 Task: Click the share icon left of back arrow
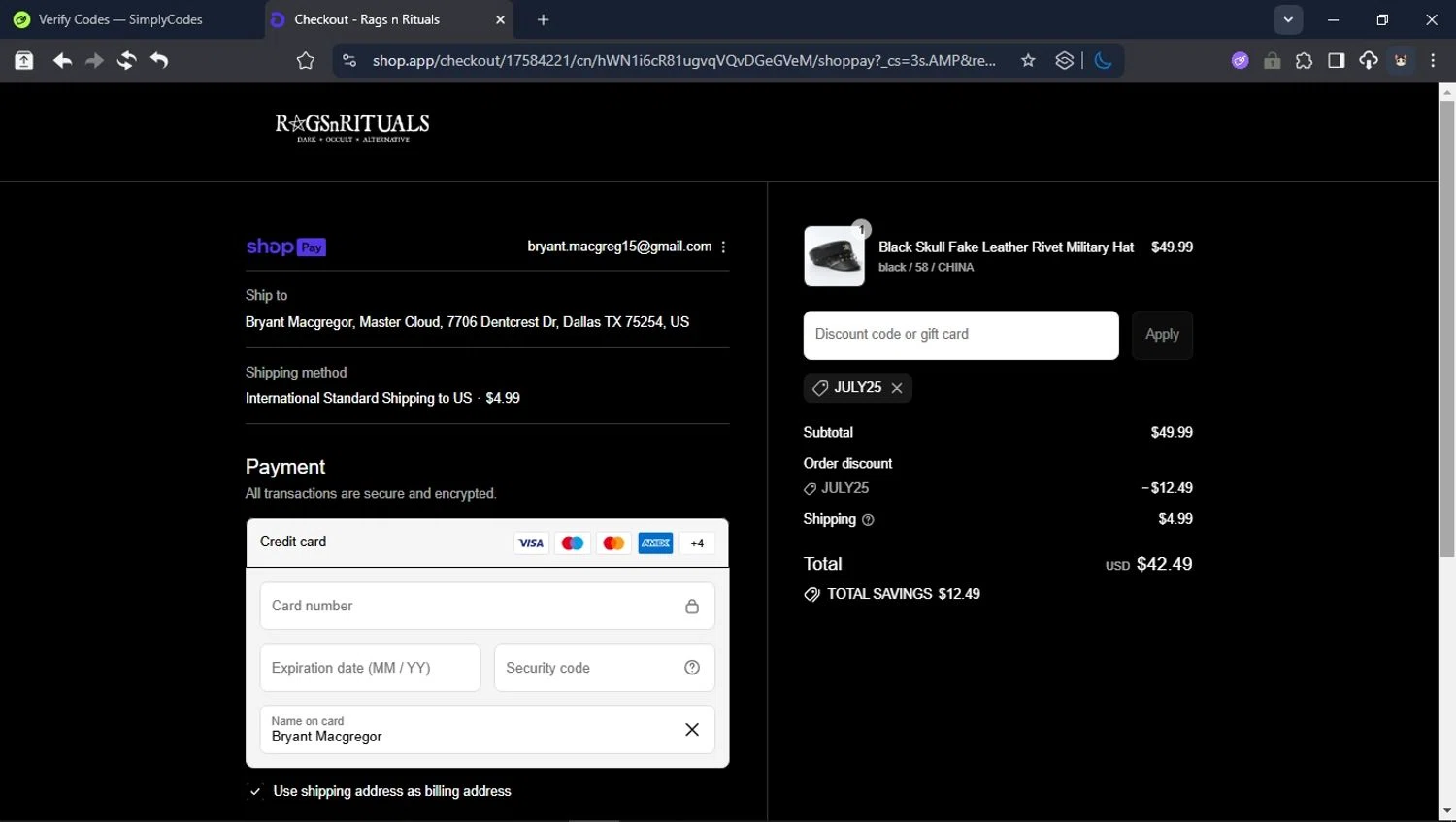(x=24, y=61)
